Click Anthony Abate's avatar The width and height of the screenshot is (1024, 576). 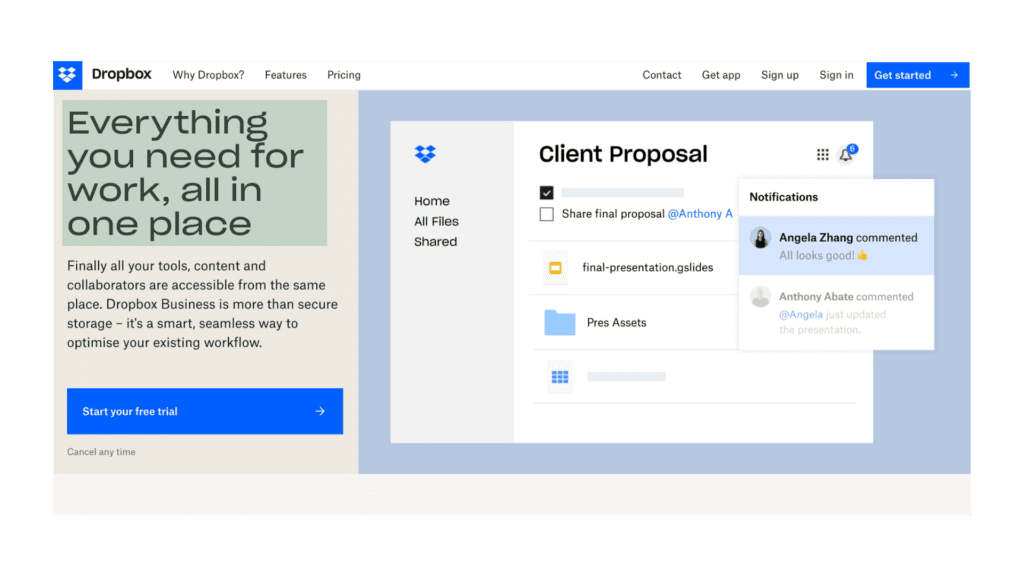click(x=760, y=296)
